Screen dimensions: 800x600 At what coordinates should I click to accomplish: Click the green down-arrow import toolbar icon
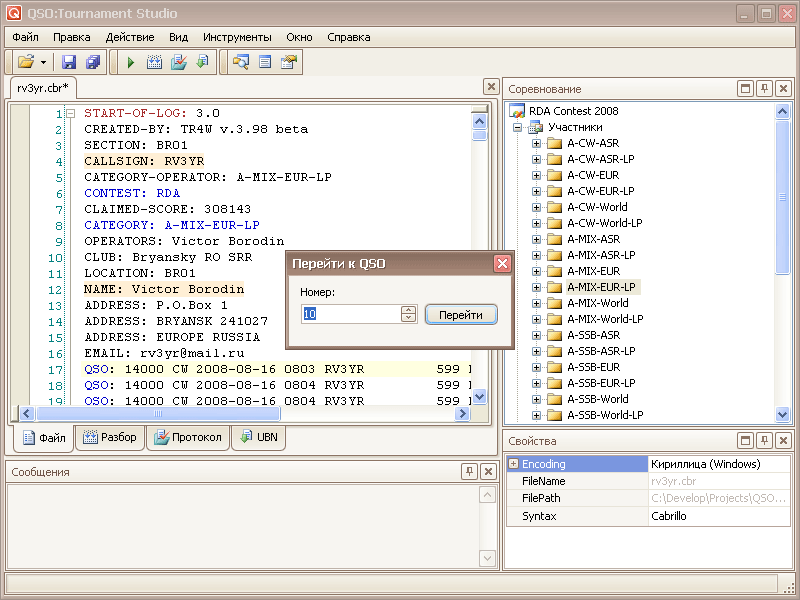[202, 62]
